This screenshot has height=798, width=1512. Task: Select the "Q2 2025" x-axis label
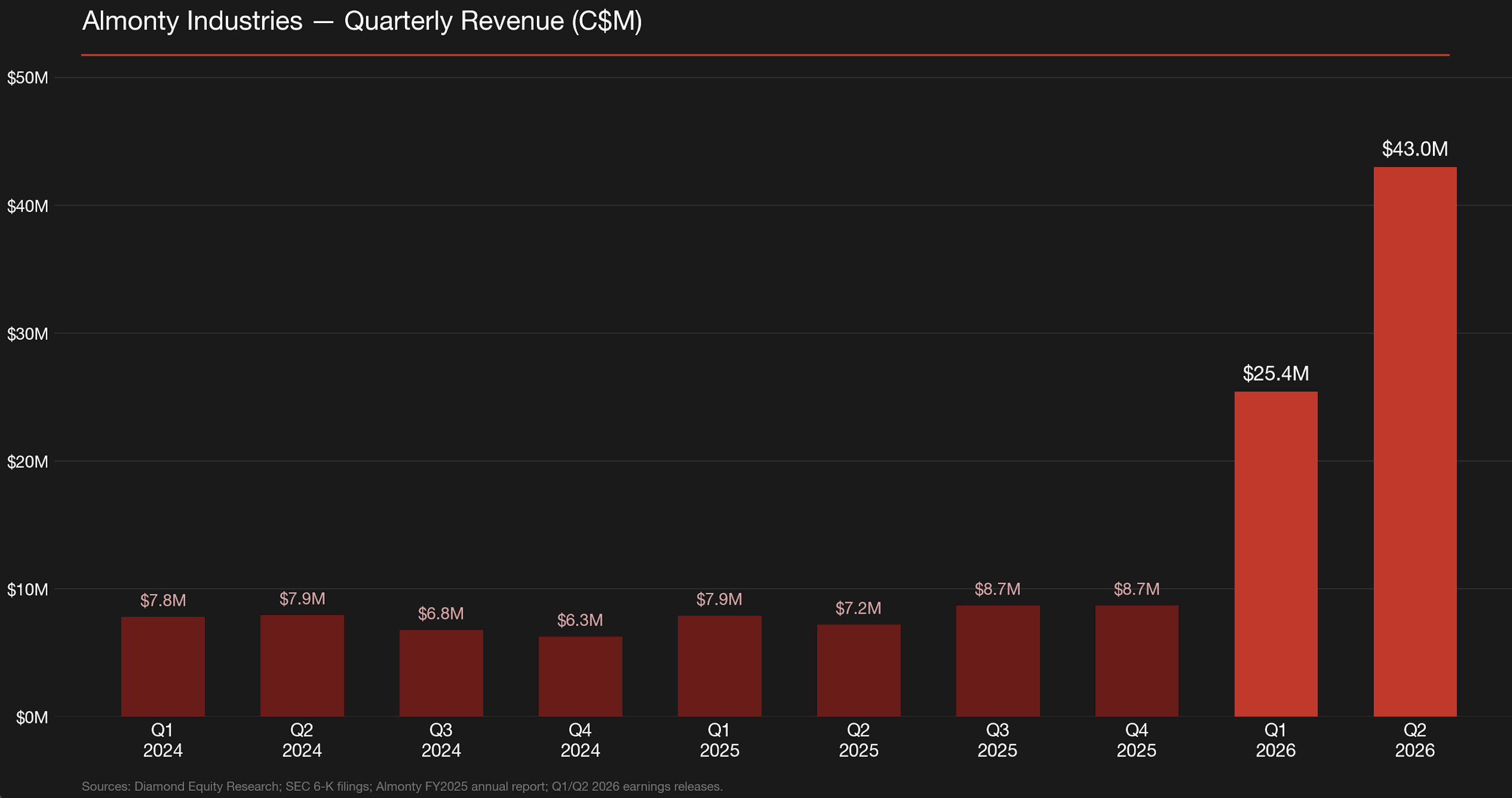tap(859, 740)
